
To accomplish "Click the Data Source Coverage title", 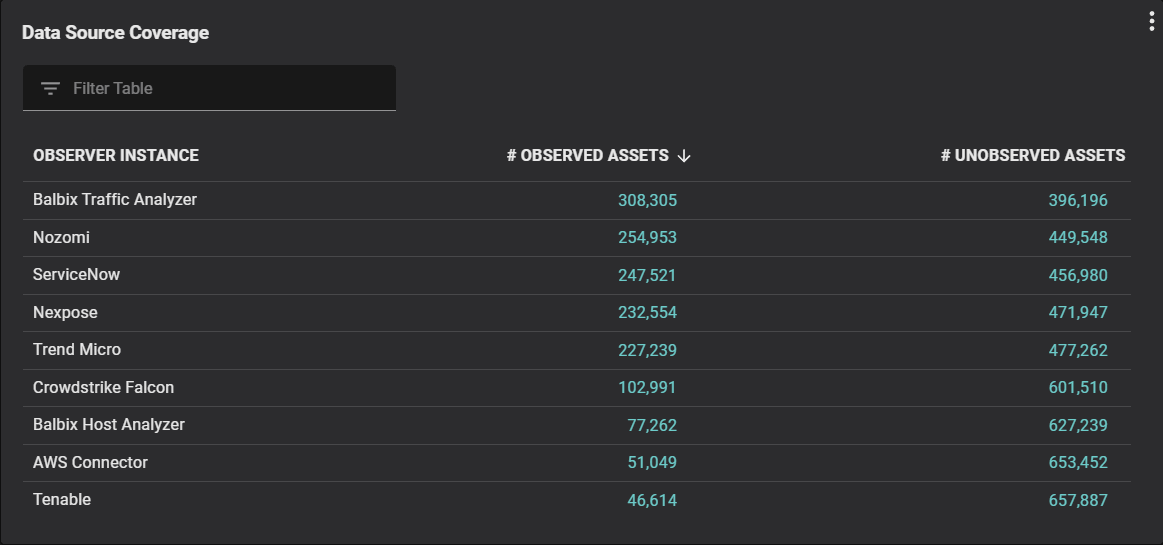I will [x=115, y=33].
